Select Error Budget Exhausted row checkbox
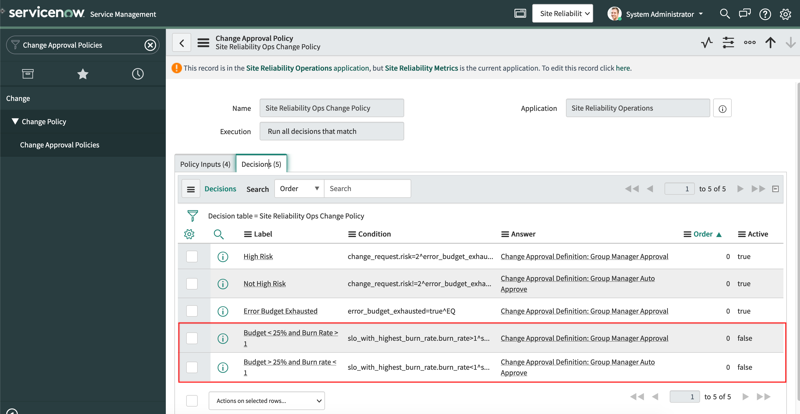 click(x=192, y=311)
